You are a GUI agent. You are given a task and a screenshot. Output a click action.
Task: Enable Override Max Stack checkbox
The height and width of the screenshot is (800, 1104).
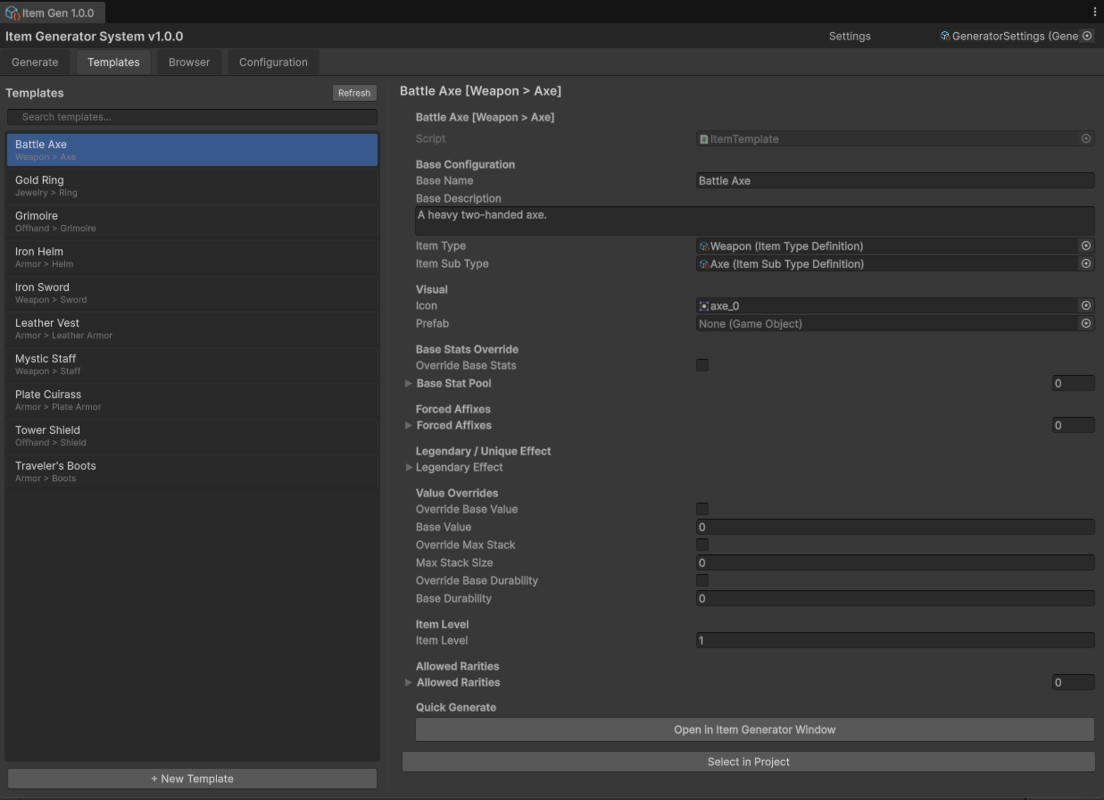702,544
